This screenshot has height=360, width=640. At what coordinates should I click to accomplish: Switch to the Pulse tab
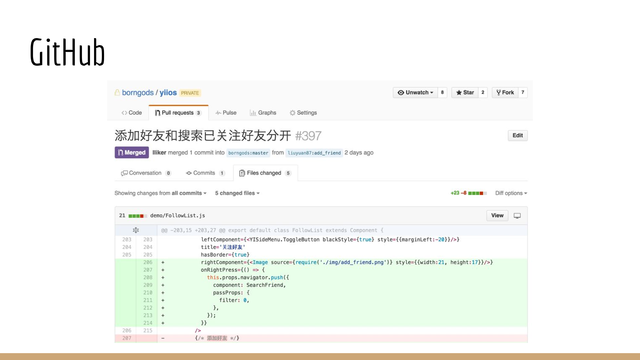pos(226,113)
